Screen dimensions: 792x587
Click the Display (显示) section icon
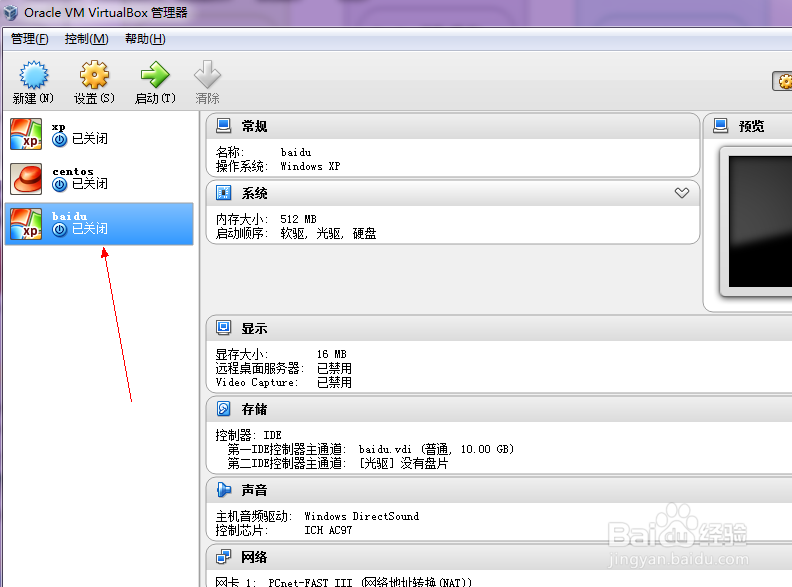(x=223, y=328)
